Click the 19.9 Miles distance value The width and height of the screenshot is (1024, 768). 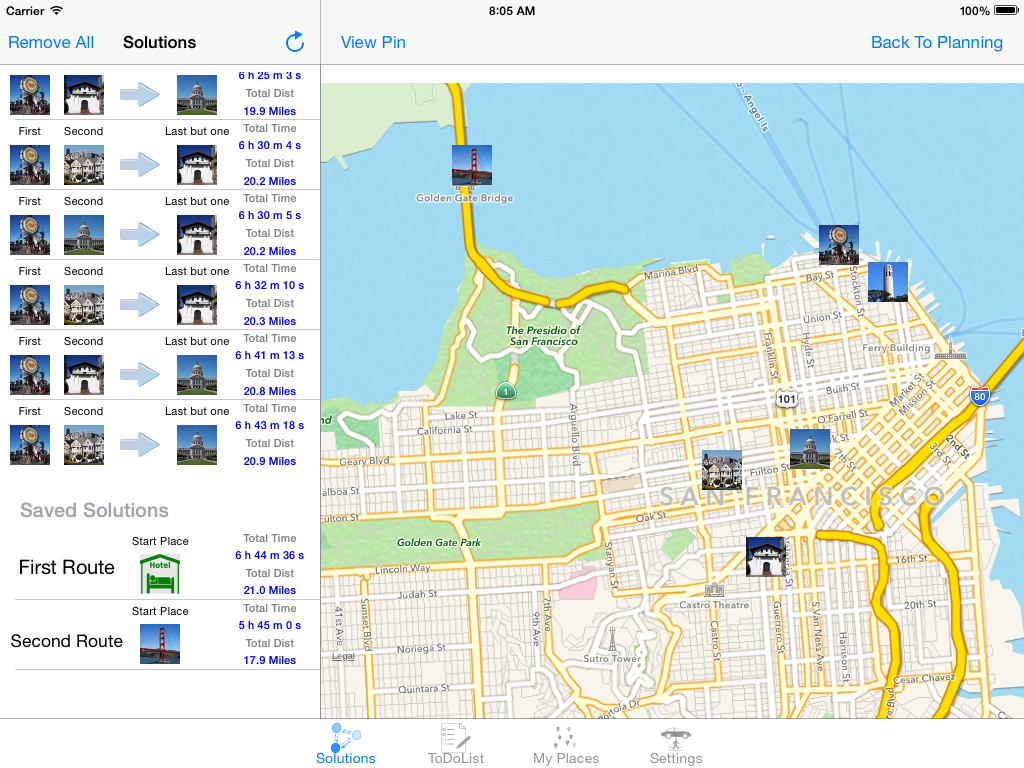270,111
